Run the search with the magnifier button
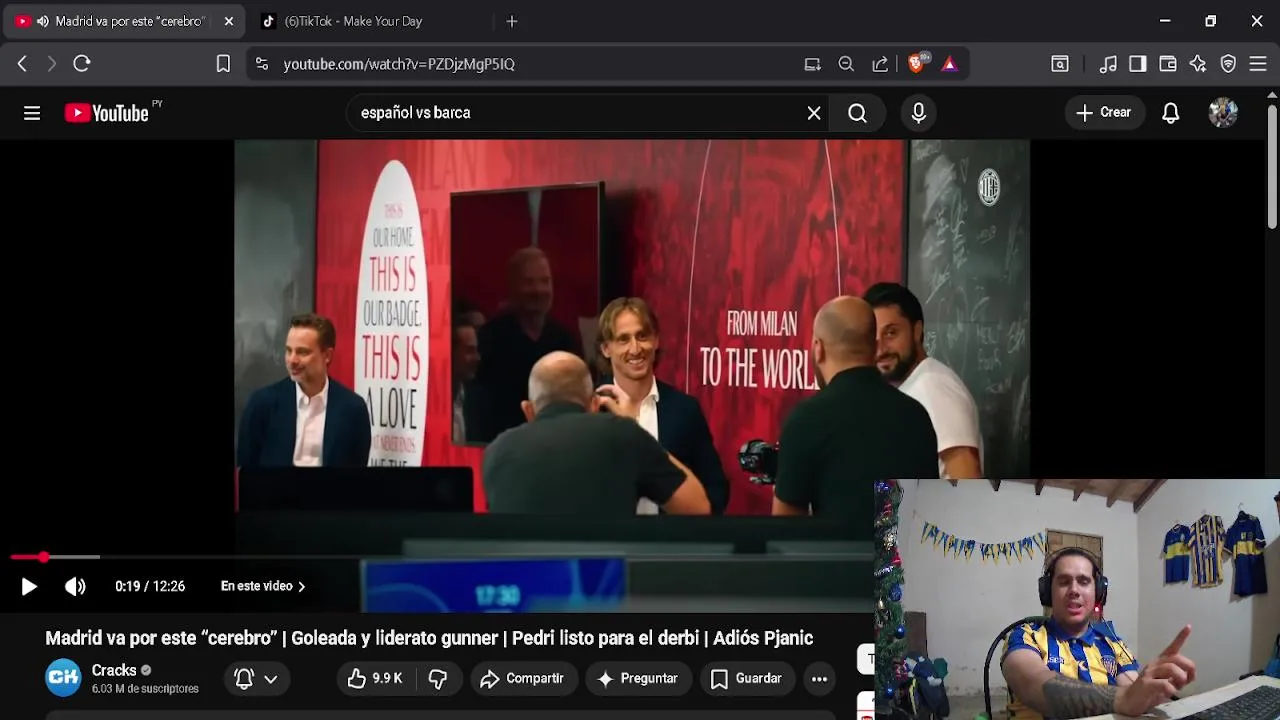Screen dimensions: 1280x720 (x=857, y=113)
